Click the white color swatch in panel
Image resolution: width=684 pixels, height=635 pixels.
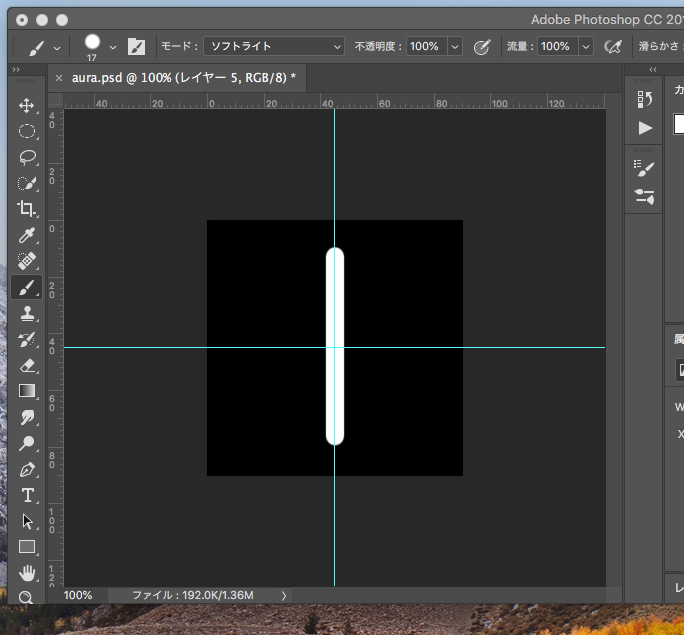click(x=679, y=124)
